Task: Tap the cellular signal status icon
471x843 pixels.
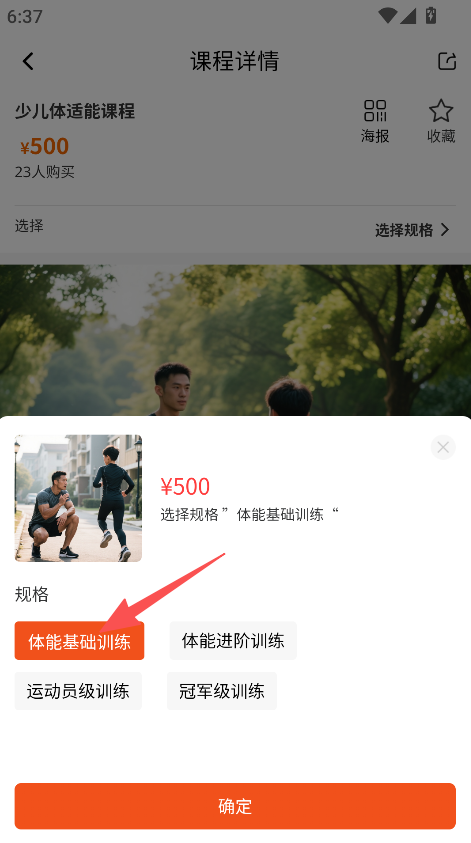Action: 408,16
